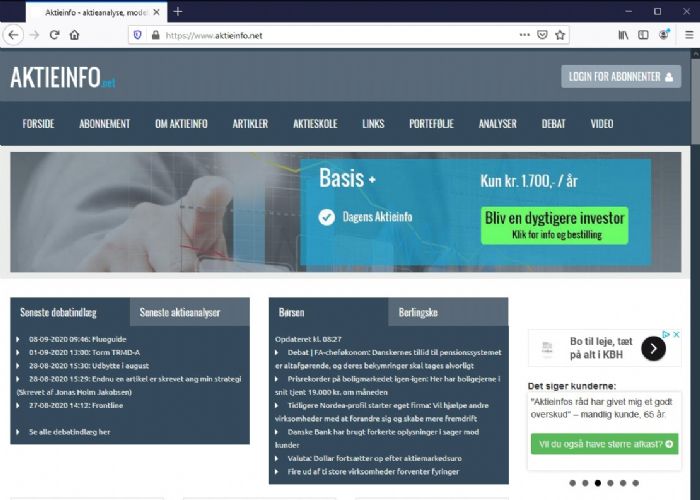
Task: Open Fire ud af ti virksomheder article
Action: click(x=373, y=471)
